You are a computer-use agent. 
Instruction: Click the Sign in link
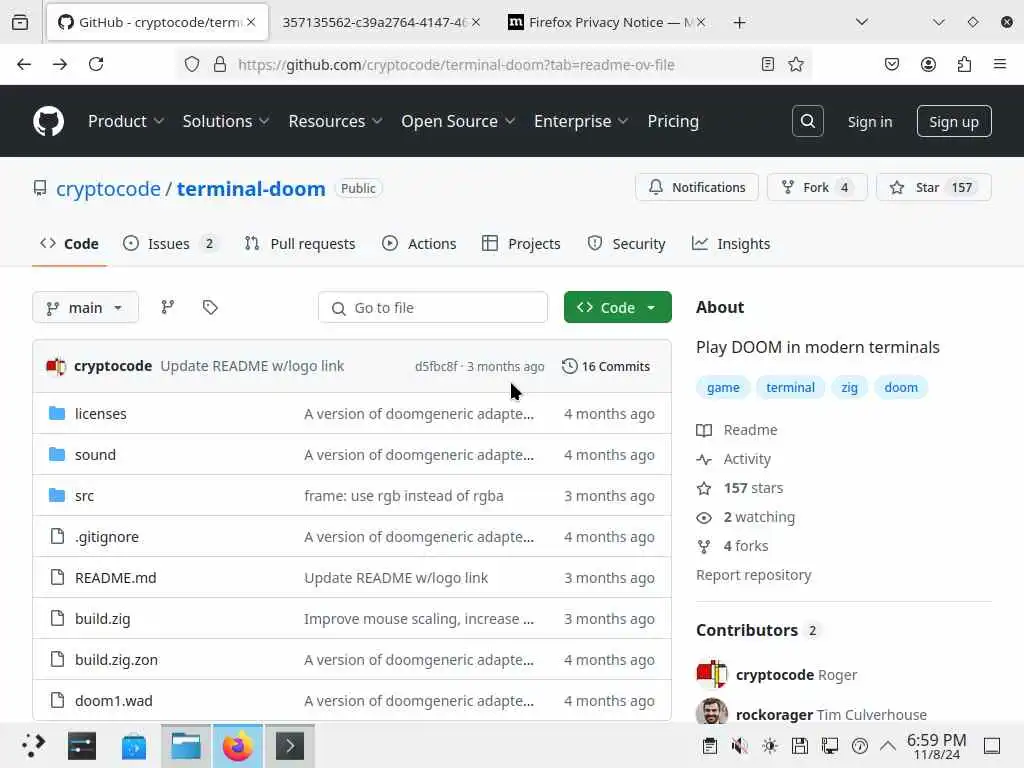point(870,122)
